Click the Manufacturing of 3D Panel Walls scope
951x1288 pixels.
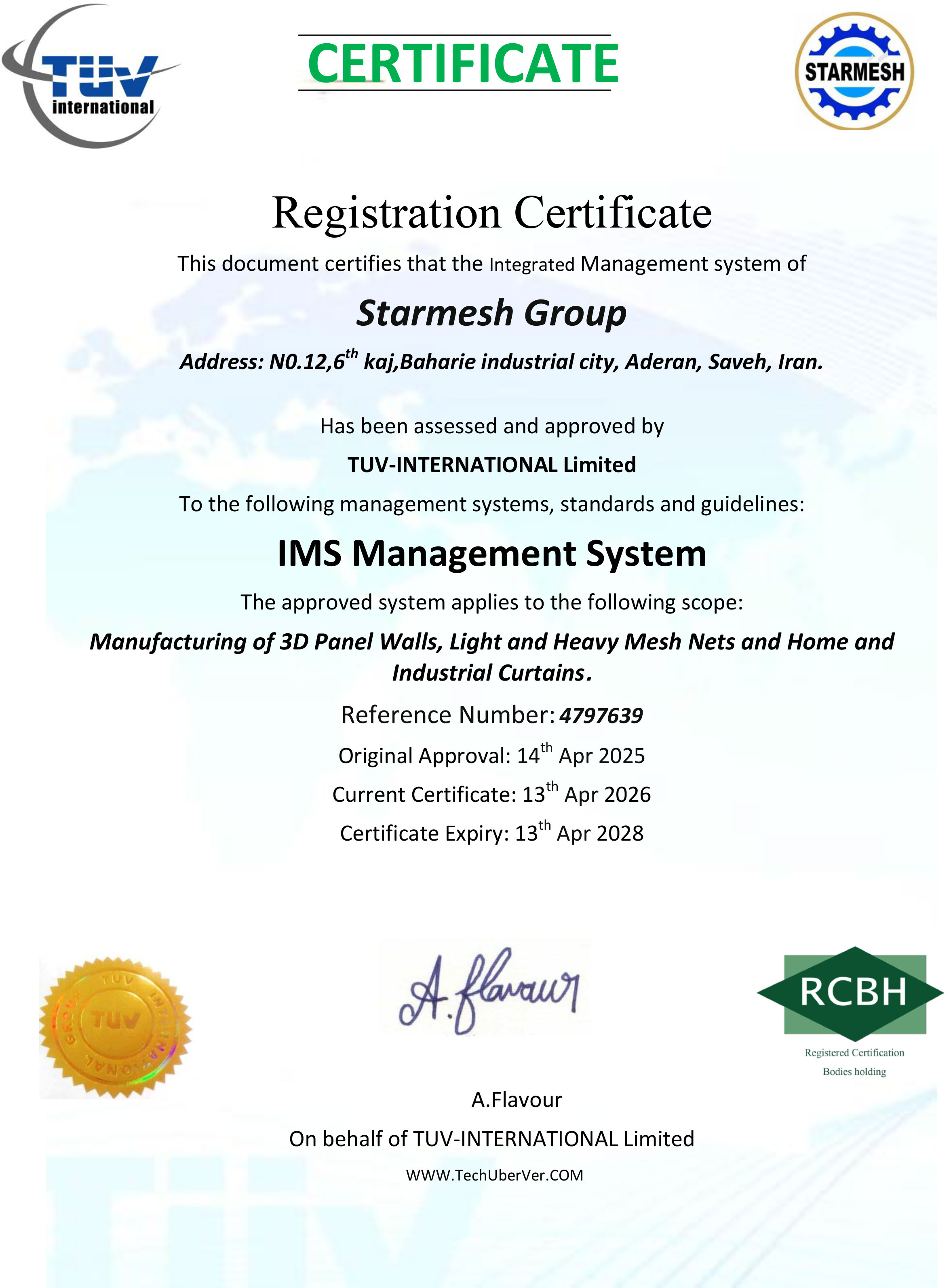click(491, 657)
